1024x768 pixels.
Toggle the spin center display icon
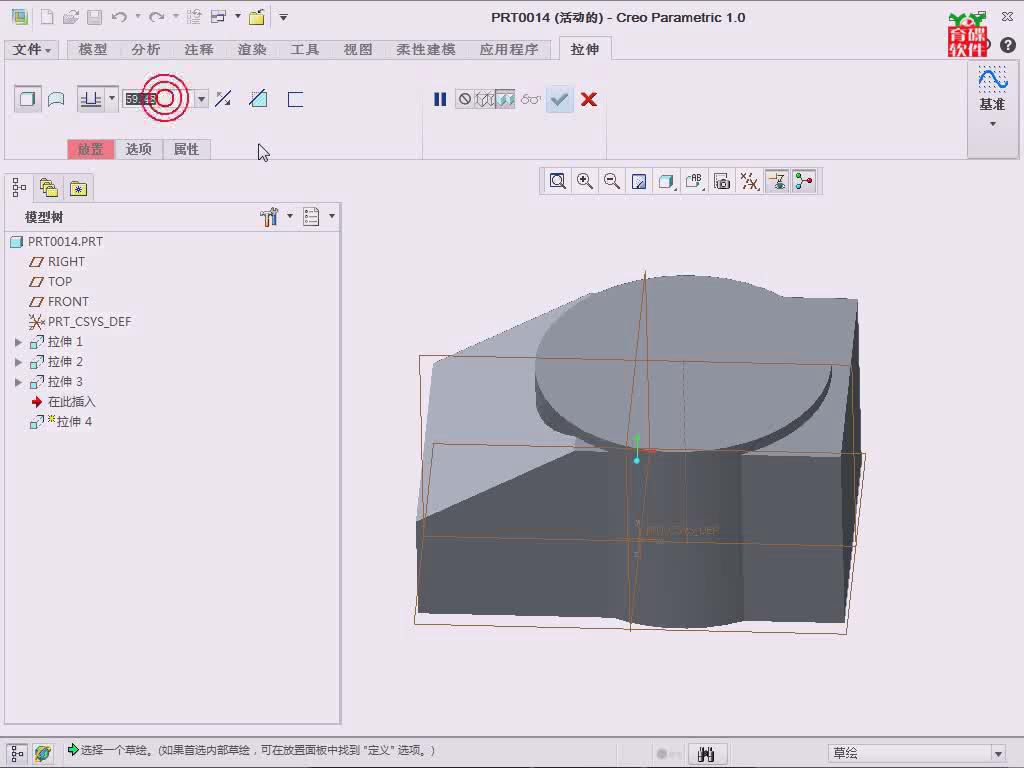pos(804,182)
